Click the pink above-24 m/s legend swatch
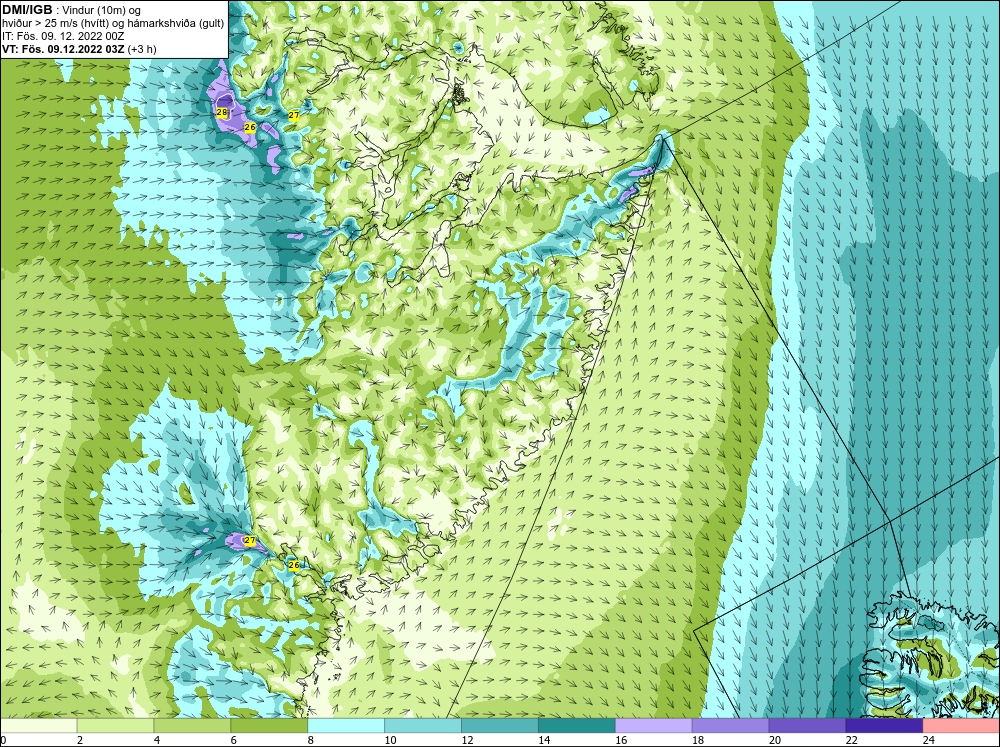The width and height of the screenshot is (1000, 747). pyautogui.click(x=961, y=726)
